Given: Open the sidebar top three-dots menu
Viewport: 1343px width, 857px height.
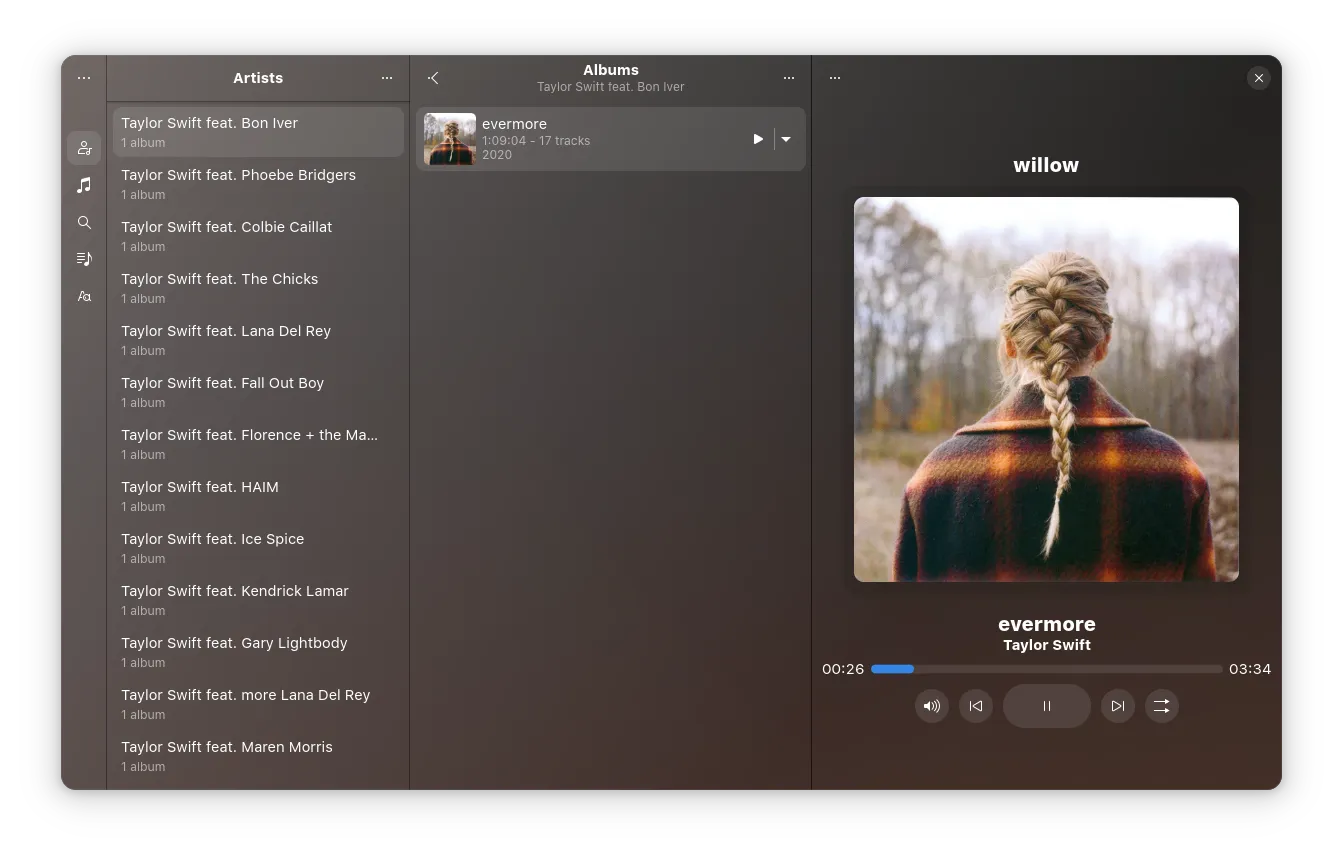Looking at the screenshot, I should [84, 78].
